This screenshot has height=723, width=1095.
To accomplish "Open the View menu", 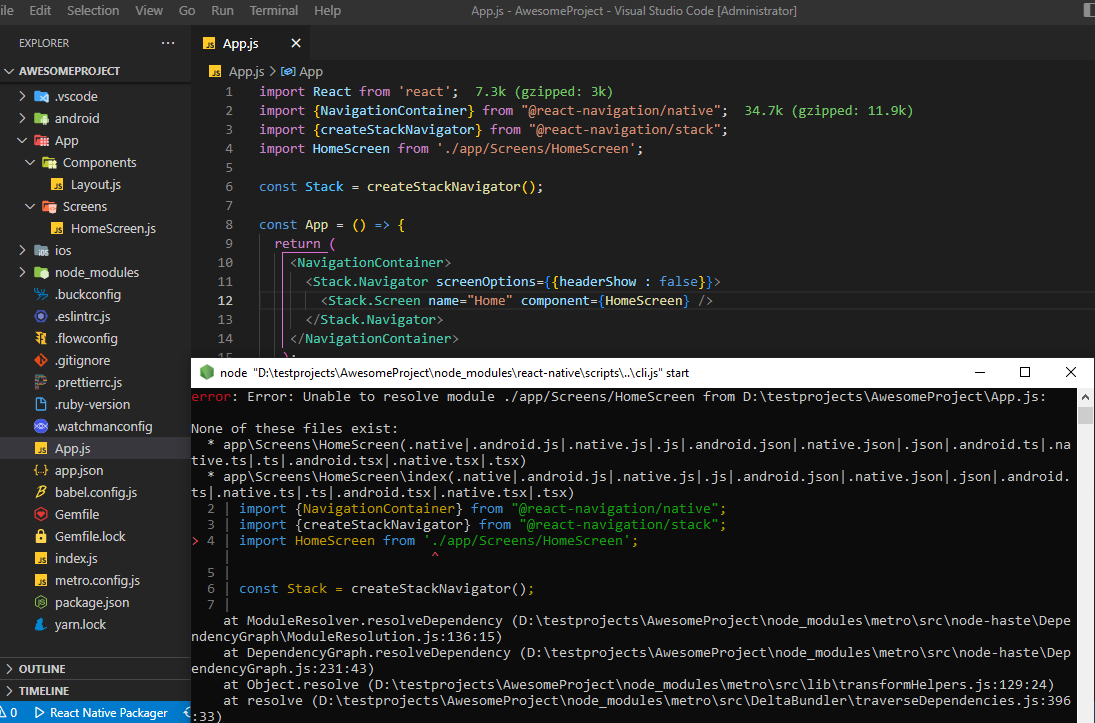I will pos(149,10).
